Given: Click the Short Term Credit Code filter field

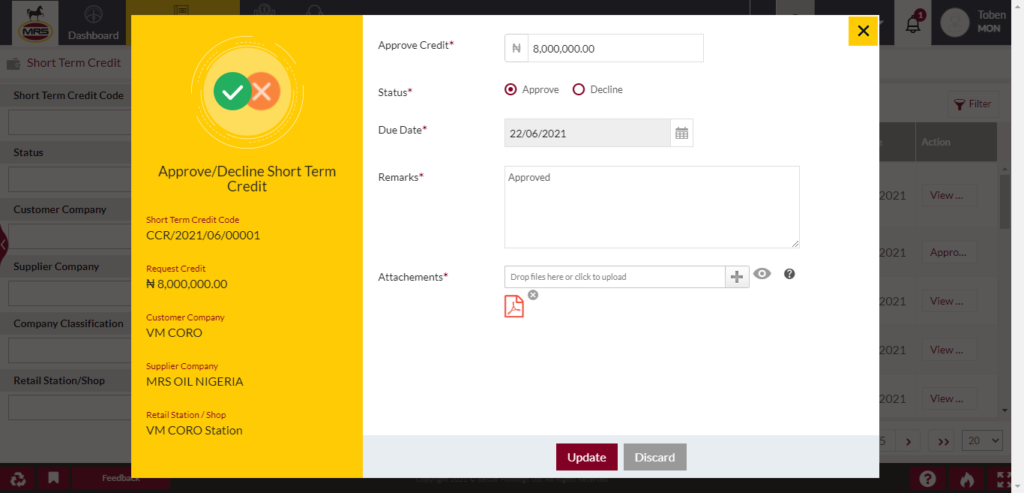Looking at the screenshot, I should [71, 122].
